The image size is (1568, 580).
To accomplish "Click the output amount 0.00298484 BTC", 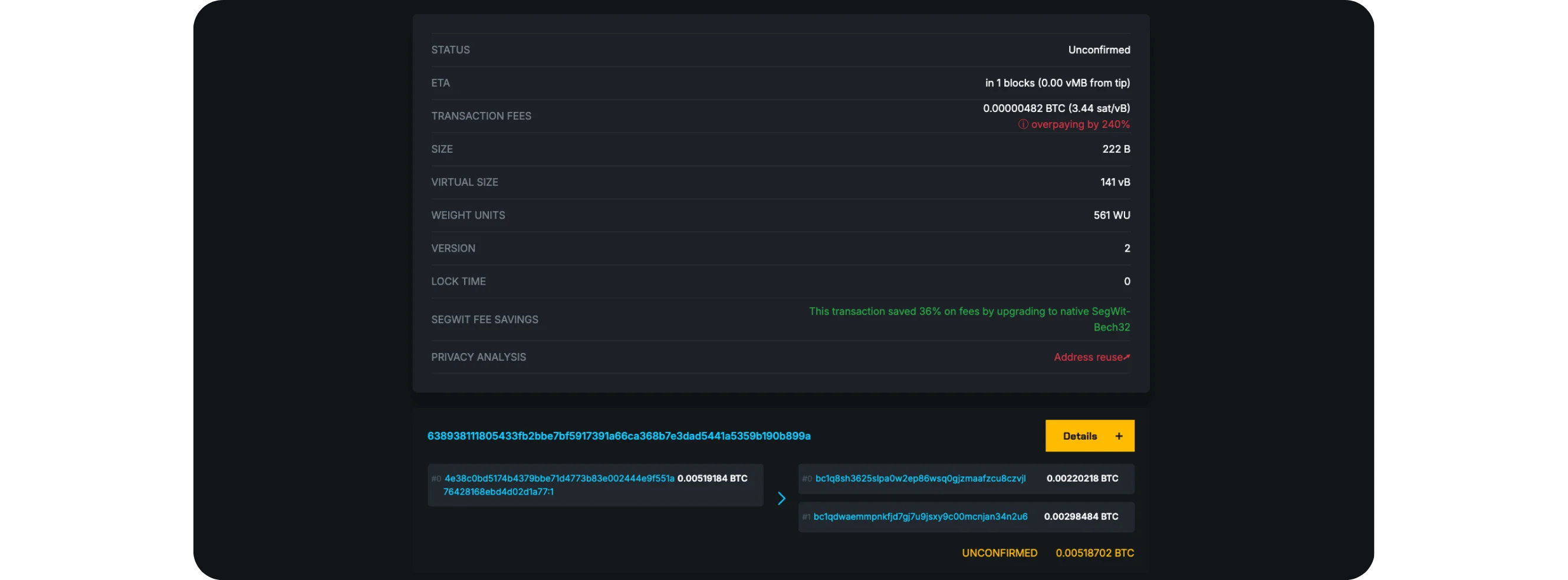I will tap(1080, 517).
